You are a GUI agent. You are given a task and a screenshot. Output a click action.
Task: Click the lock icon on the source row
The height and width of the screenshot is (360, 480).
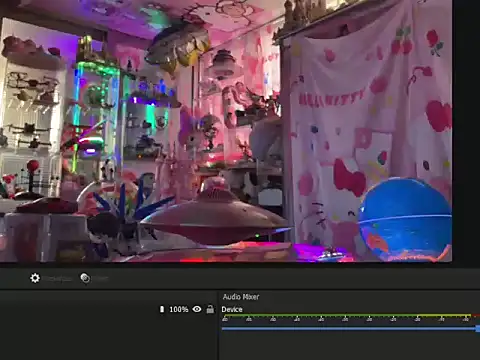210,309
